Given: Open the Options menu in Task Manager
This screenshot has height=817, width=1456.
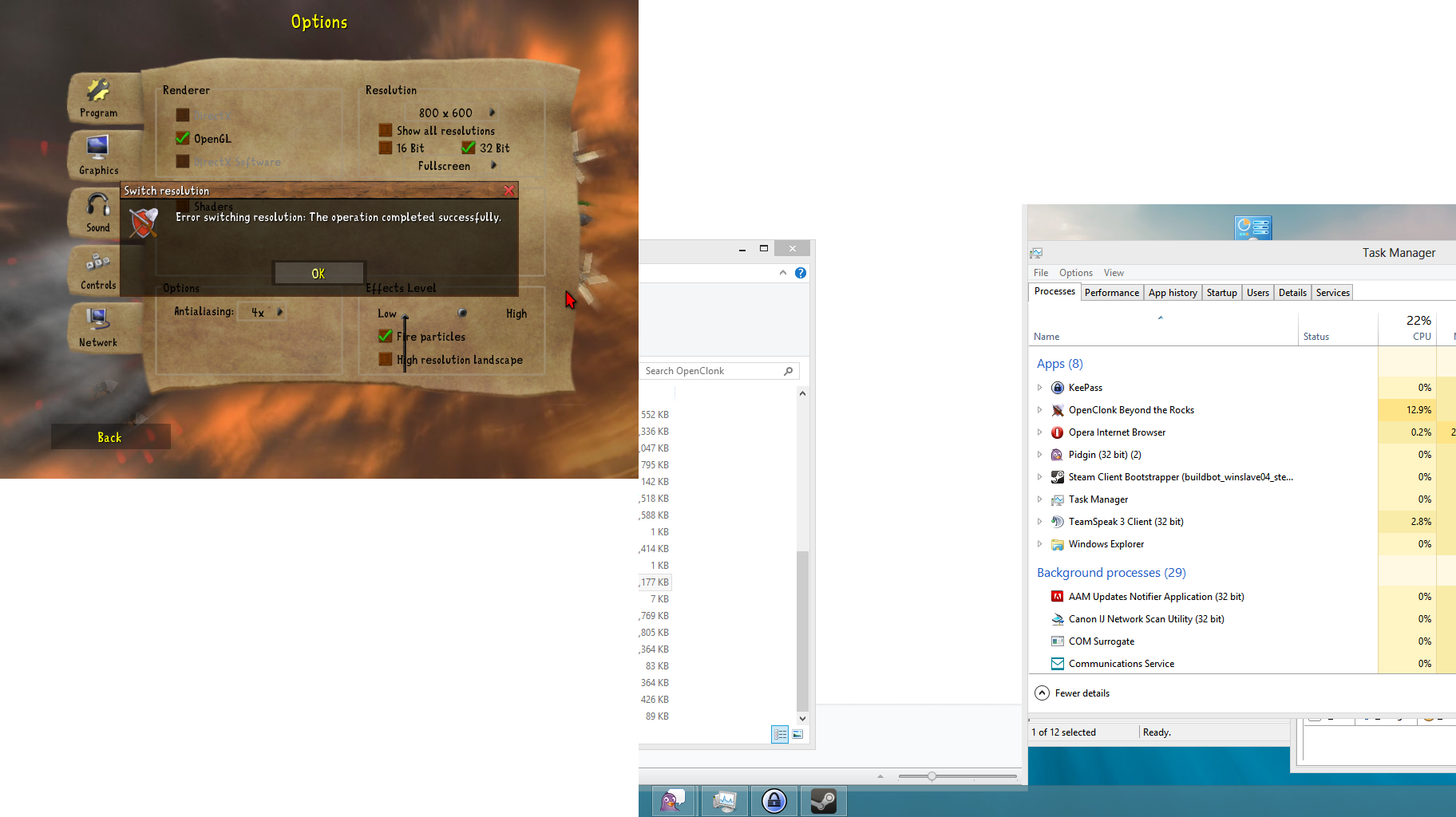Looking at the screenshot, I should click(1075, 273).
